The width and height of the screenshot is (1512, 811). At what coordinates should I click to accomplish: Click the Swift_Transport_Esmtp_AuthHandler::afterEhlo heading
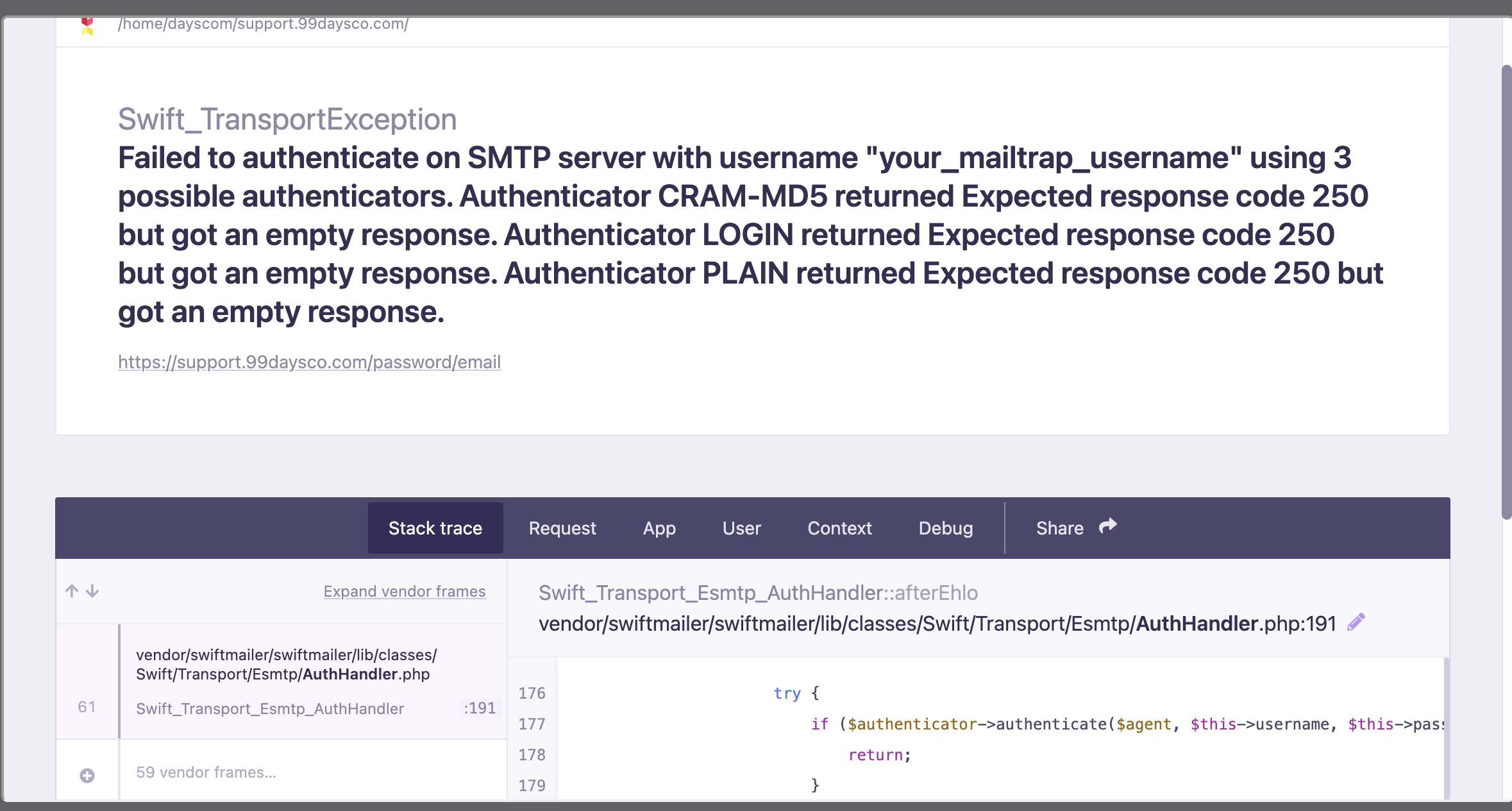click(x=758, y=592)
